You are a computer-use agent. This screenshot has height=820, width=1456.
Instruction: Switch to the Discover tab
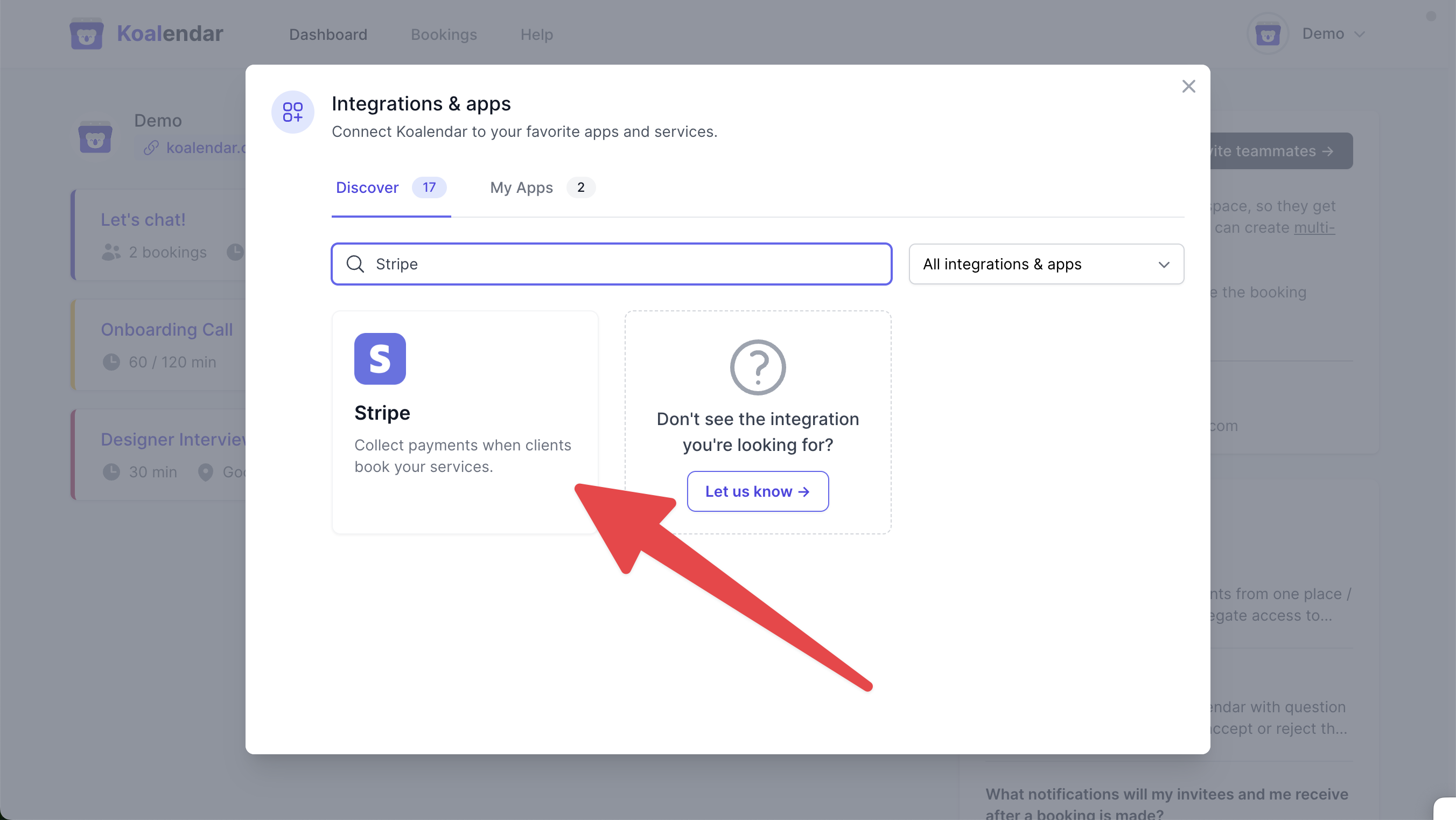pos(391,187)
